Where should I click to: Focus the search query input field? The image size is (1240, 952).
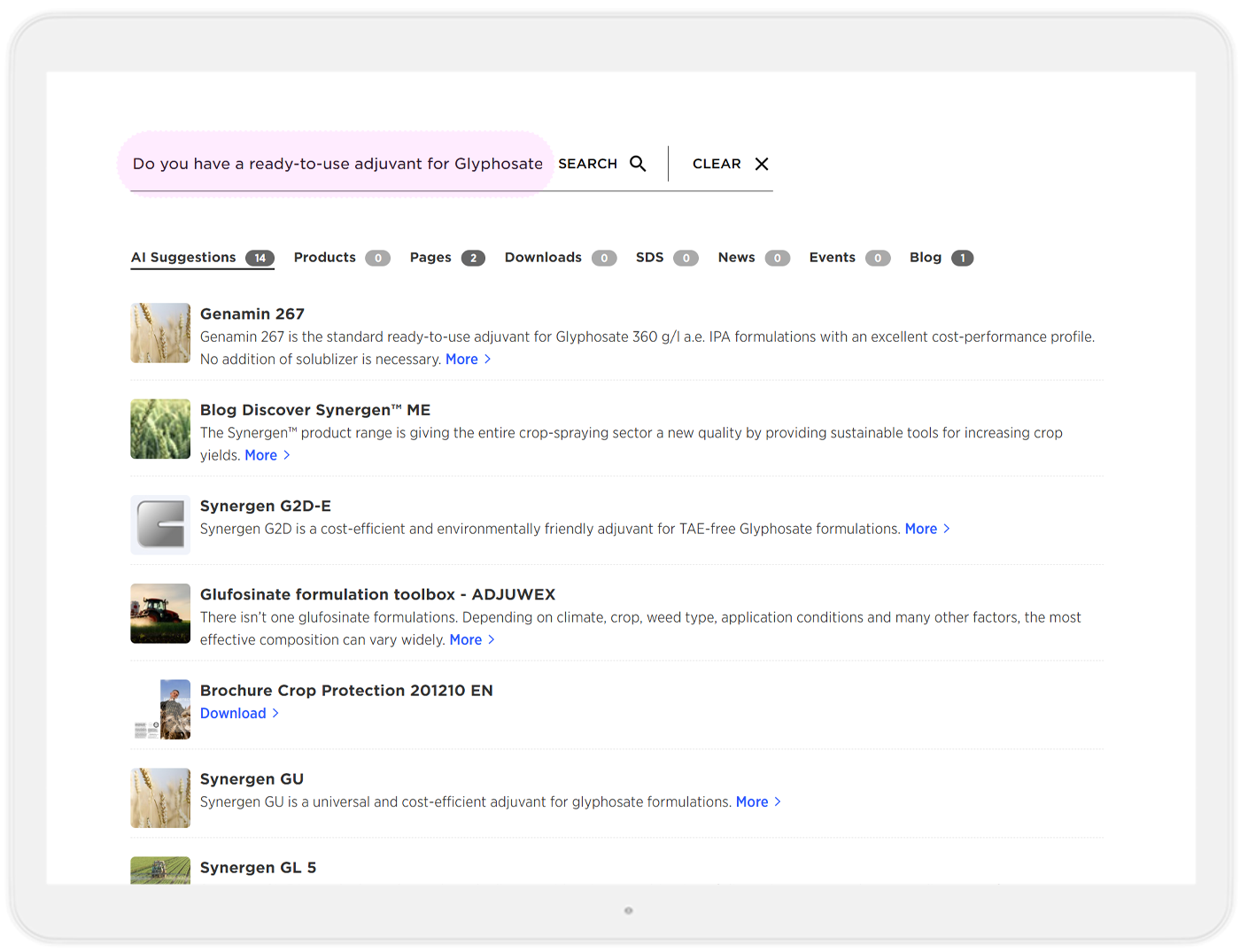[x=337, y=164]
